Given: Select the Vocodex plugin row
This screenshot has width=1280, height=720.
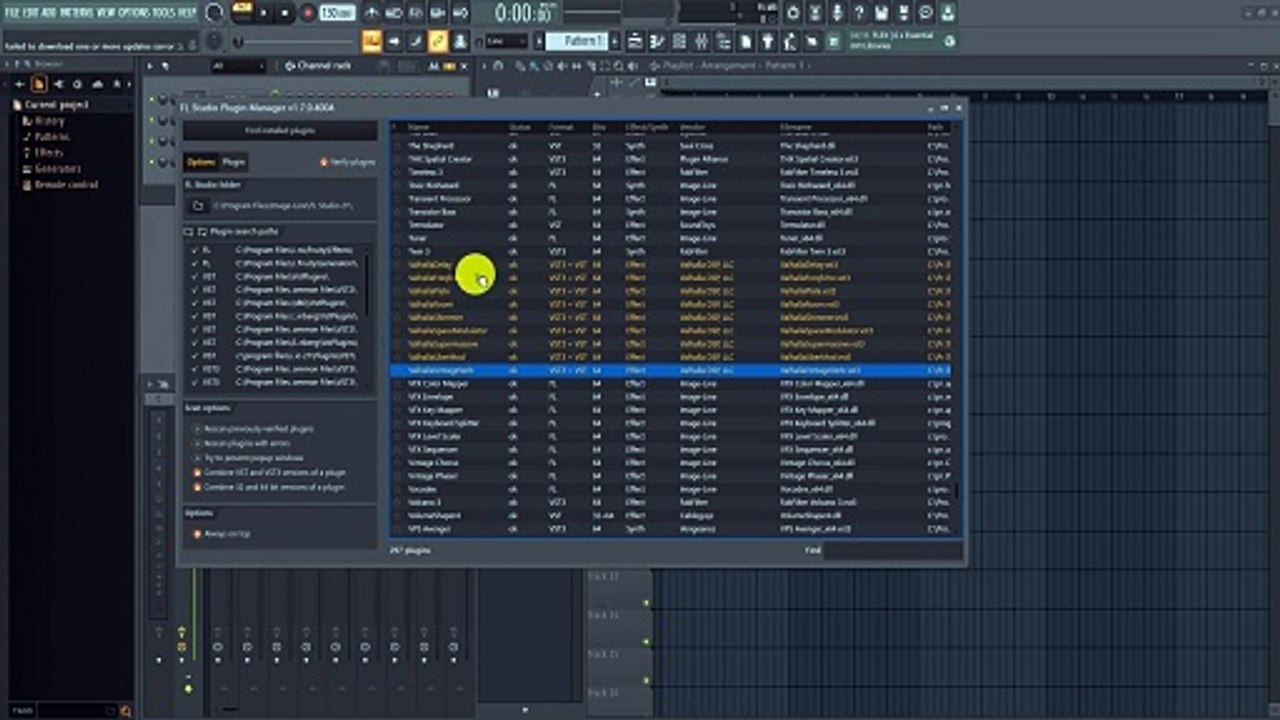Looking at the screenshot, I should tap(670, 489).
